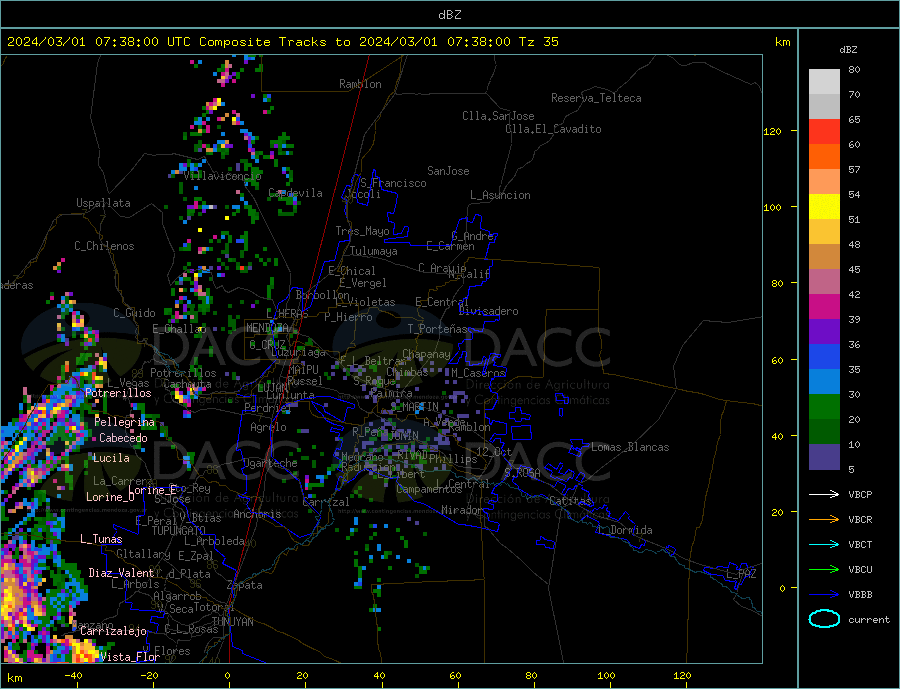Click the 'Carrizal' map label
This screenshot has width=900, height=689.
click(325, 502)
